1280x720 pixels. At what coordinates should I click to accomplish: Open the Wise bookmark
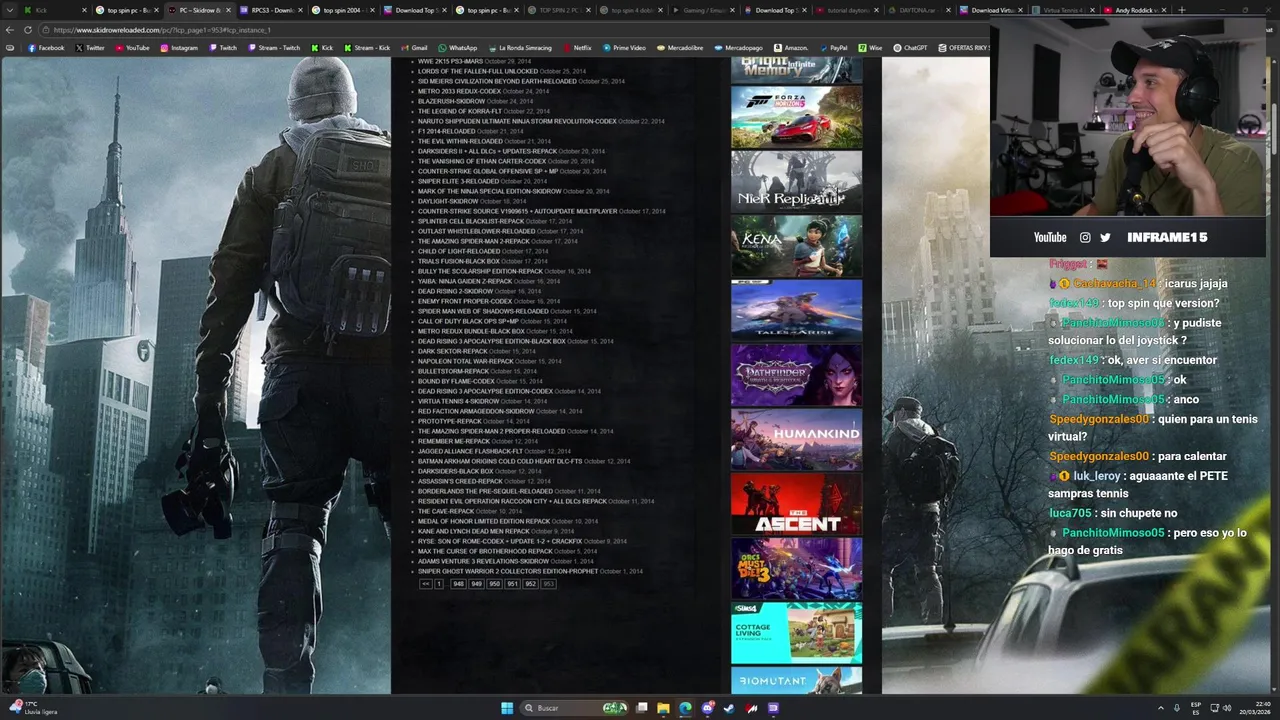coord(870,47)
